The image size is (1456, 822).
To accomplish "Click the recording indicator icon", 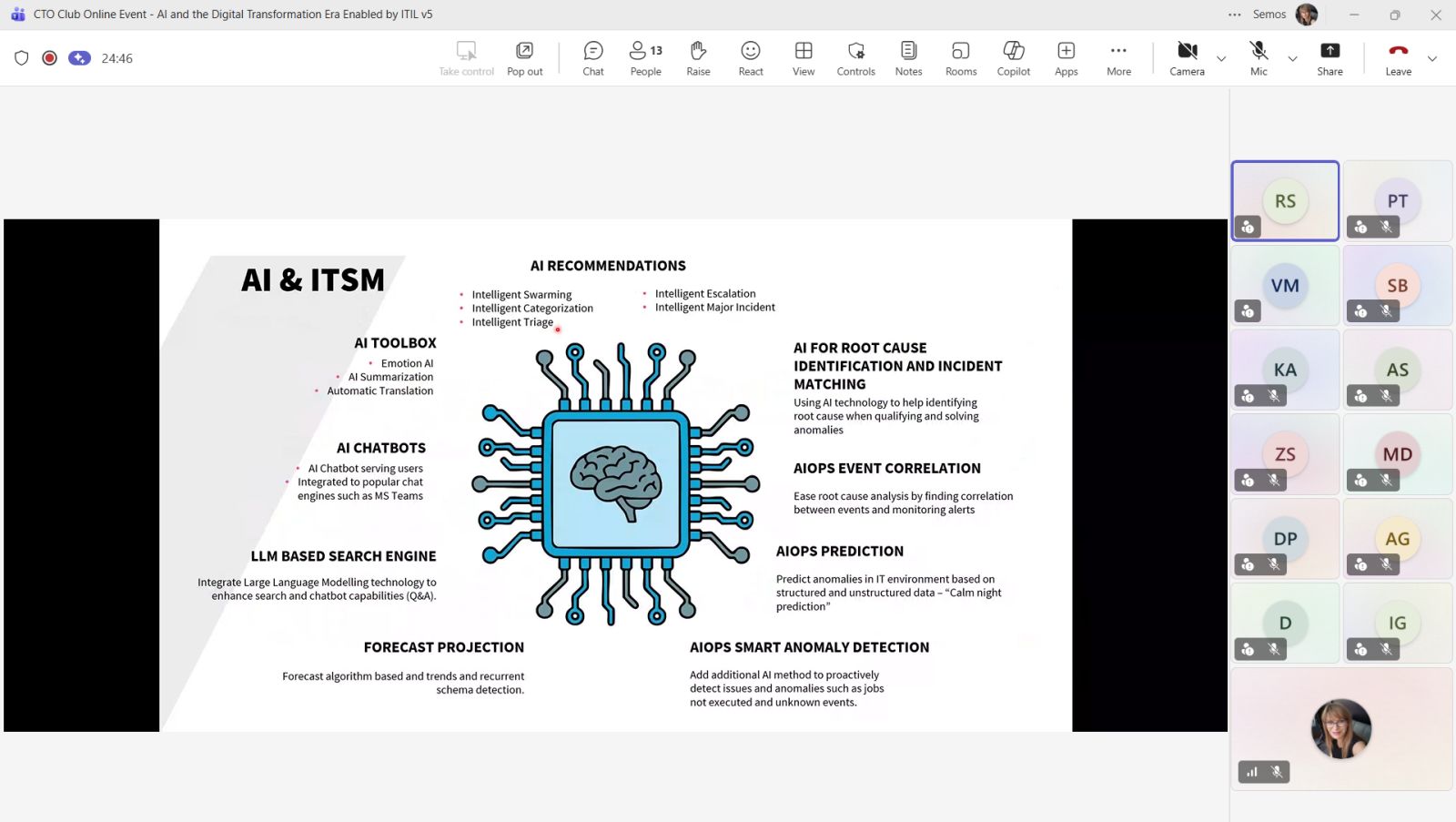I will [x=50, y=58].
